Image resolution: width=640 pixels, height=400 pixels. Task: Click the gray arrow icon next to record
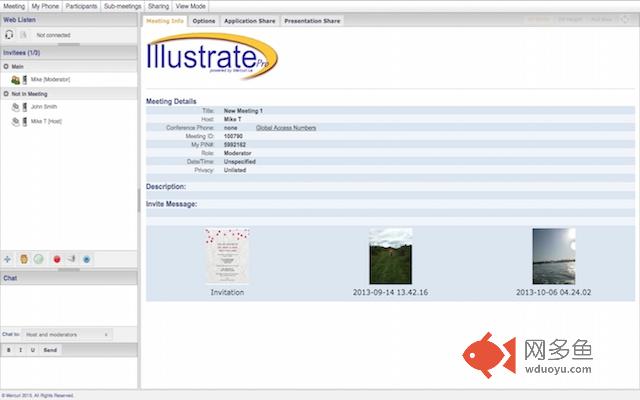coord(71,258)
